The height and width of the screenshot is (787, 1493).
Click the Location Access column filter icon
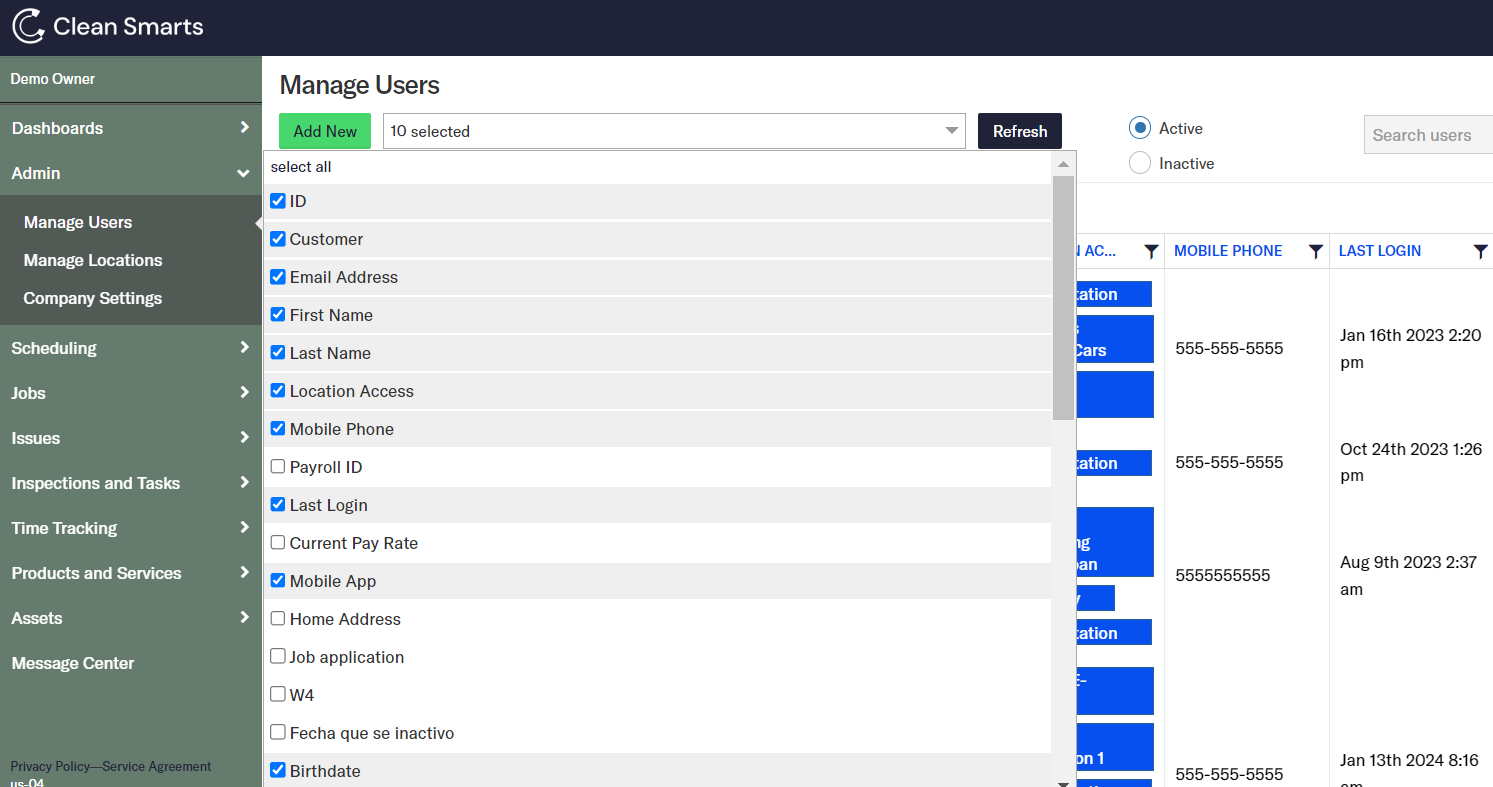pos(1151,251)
